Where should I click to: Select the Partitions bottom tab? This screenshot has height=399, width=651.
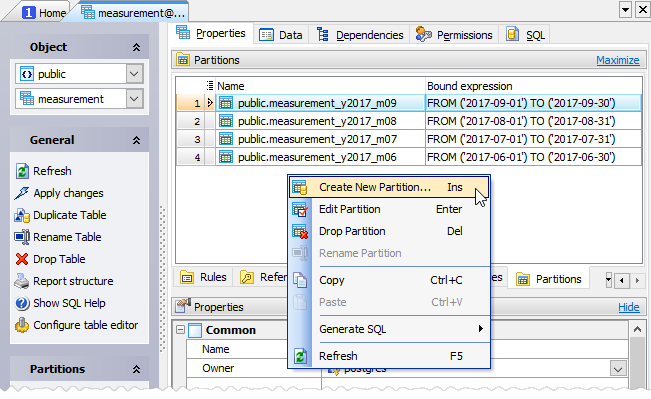[x=549, y=279]
